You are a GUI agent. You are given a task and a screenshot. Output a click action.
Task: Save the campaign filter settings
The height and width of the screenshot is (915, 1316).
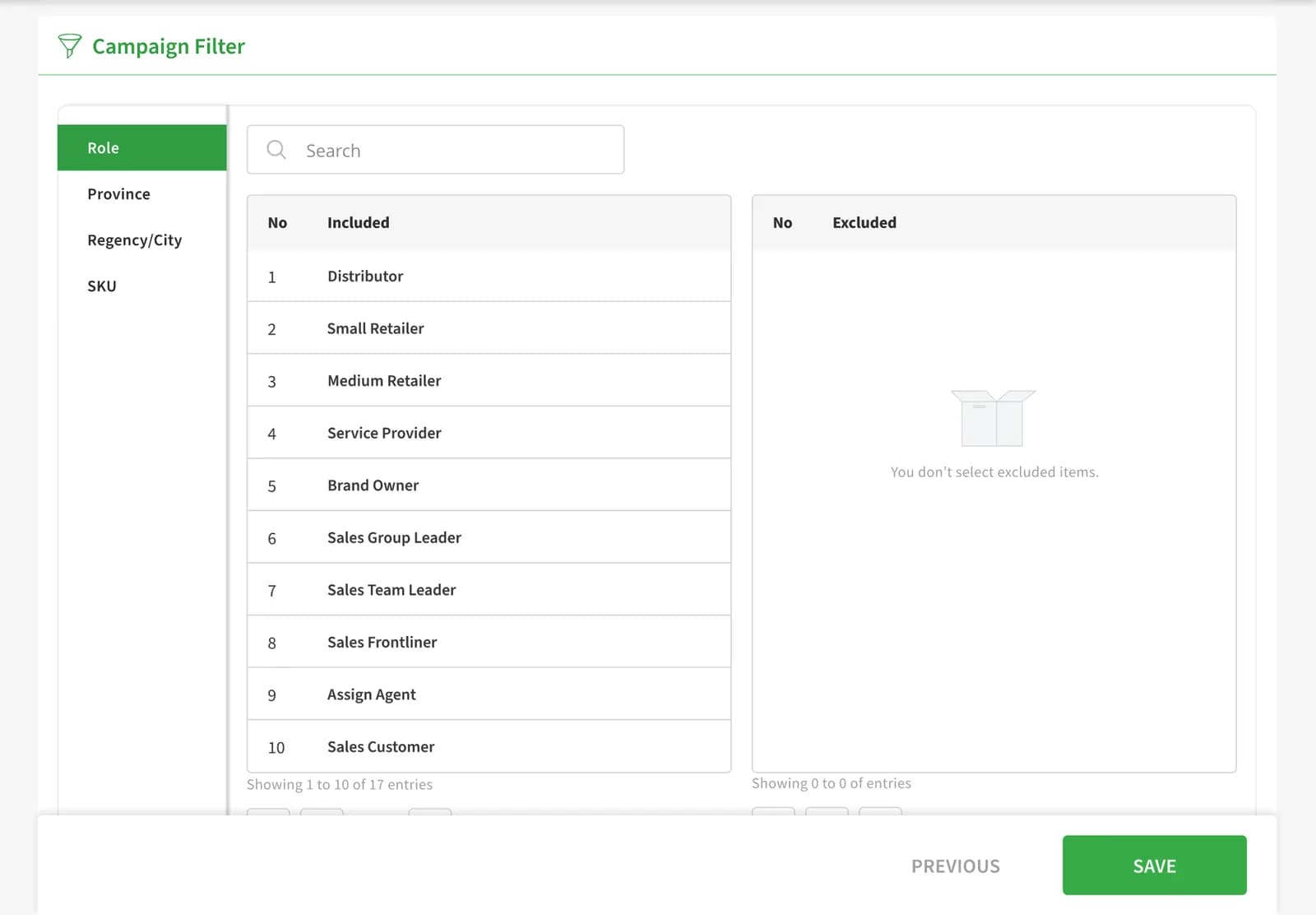(x=1154, y=866)
